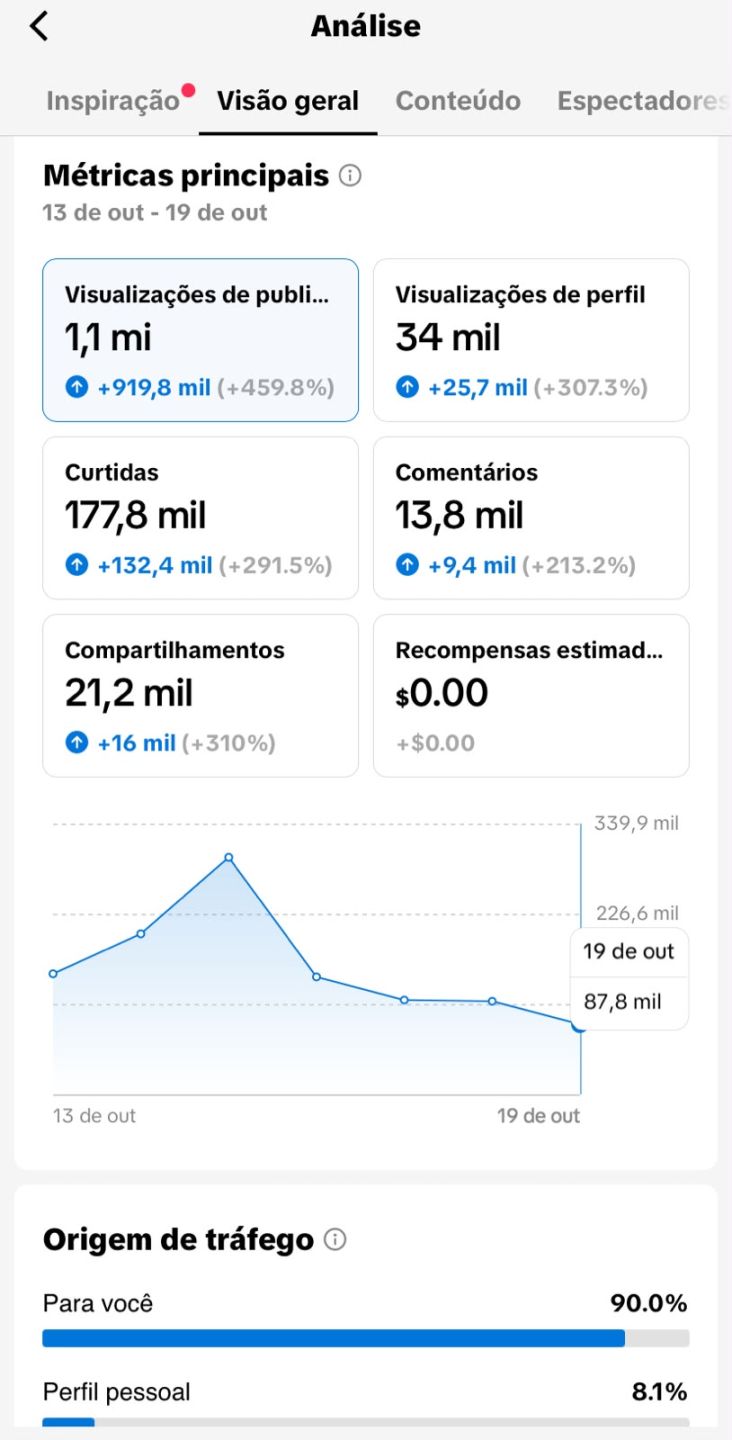Open info icon beside Métricas principais

350,176
